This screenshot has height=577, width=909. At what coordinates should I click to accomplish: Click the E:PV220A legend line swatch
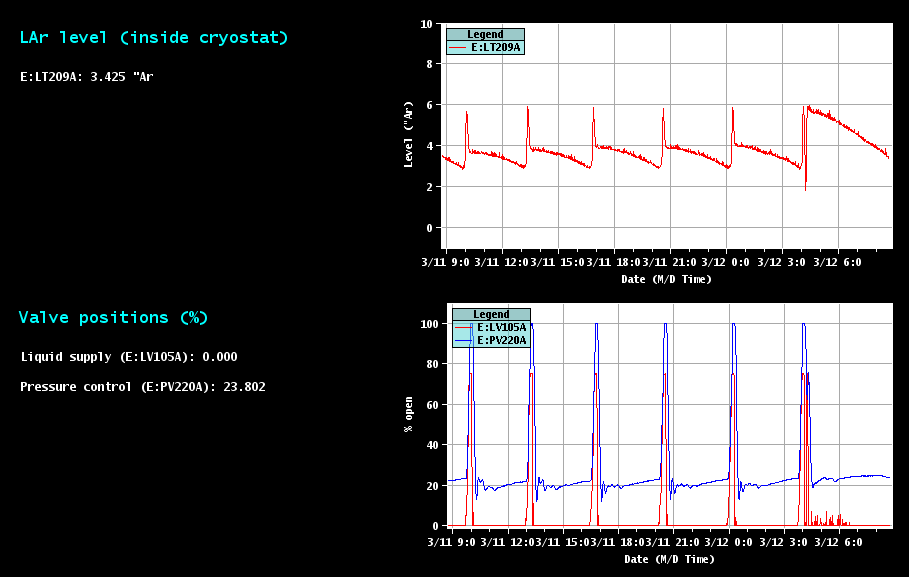pyautogui.click(x=464, y=340)
